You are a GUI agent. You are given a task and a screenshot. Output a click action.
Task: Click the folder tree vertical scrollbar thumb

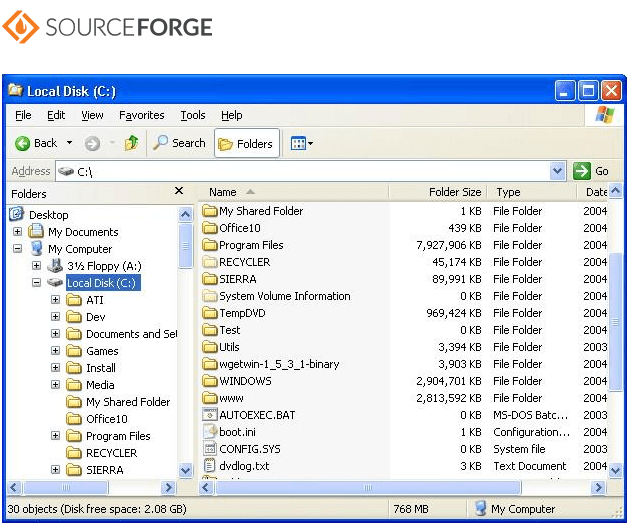click(x=185, y=246)
